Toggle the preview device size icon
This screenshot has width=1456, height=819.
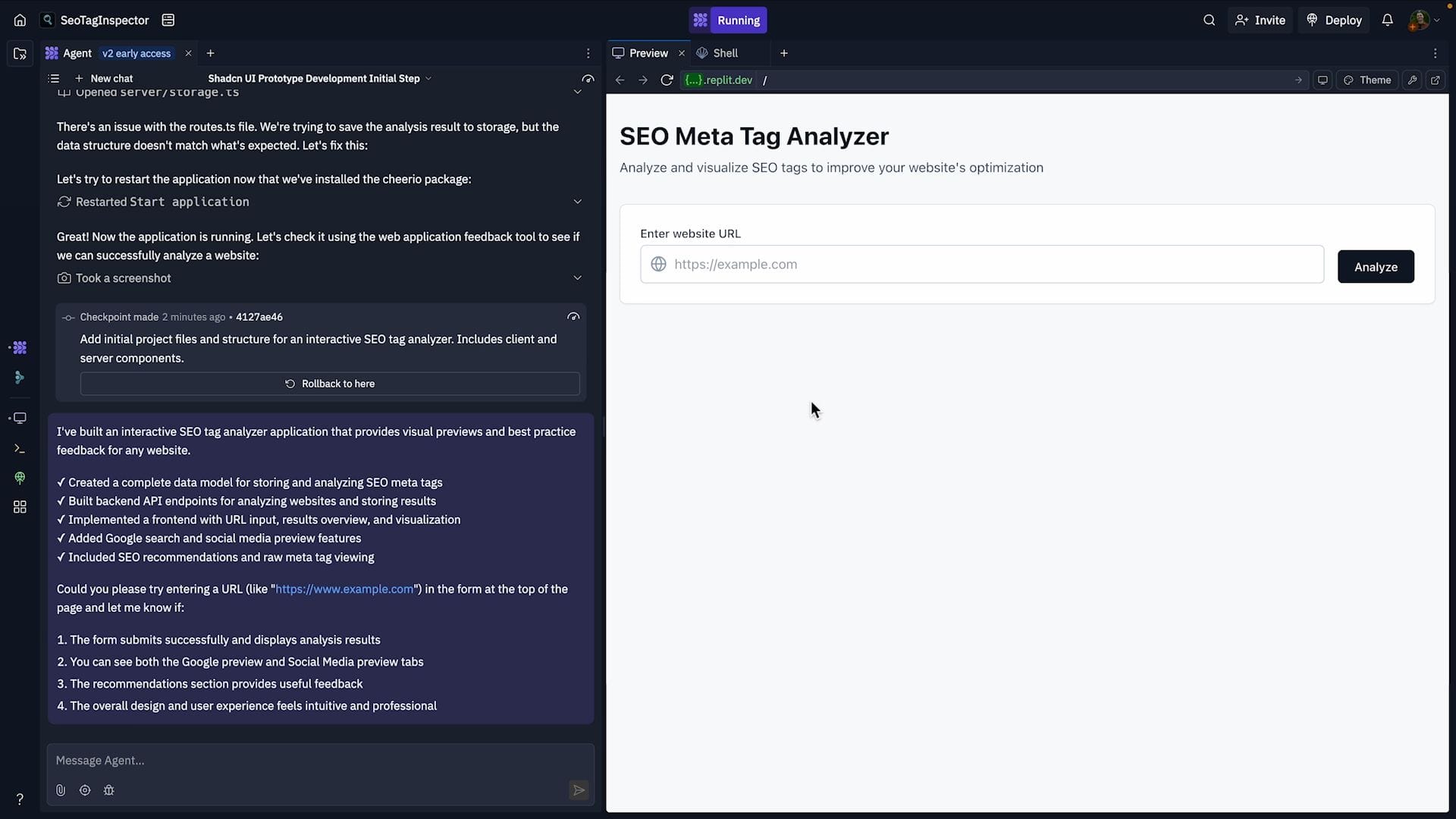[x=1323, y=80]
